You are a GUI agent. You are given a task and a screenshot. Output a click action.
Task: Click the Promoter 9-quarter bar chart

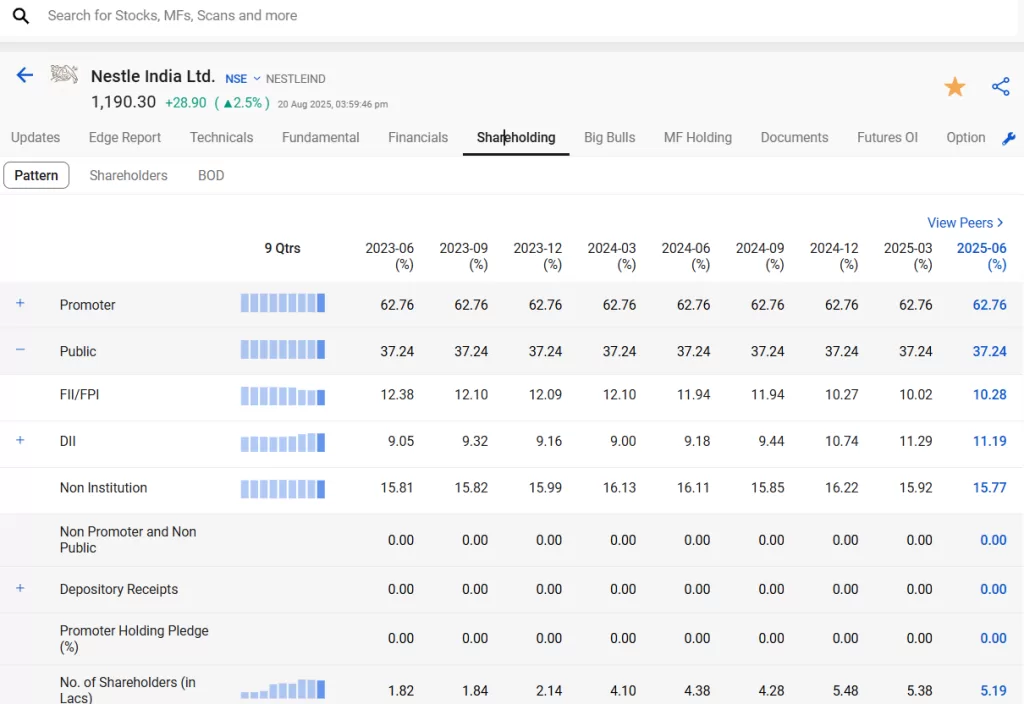283,303
